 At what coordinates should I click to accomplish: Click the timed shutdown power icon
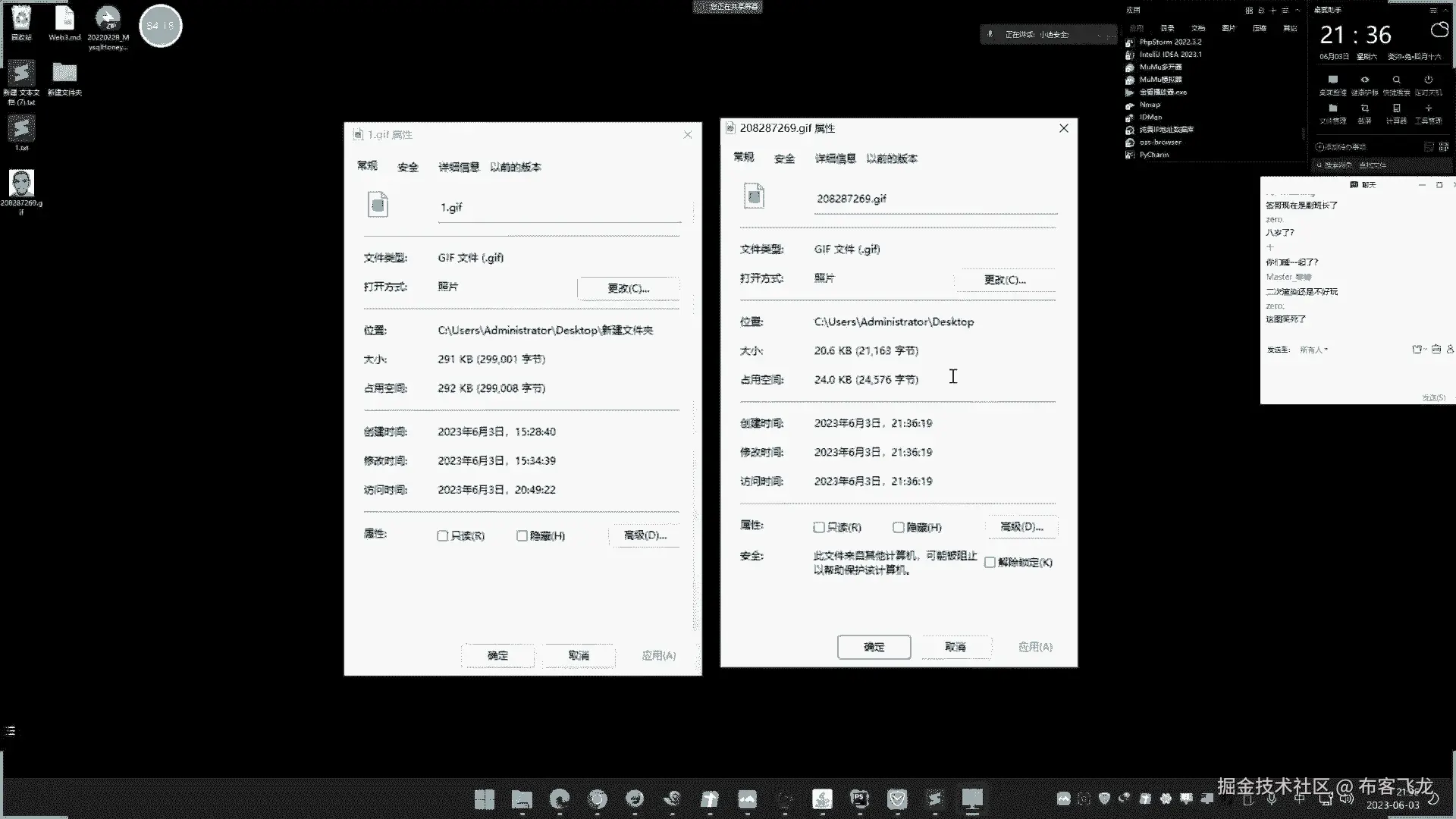click(1428, 80)
